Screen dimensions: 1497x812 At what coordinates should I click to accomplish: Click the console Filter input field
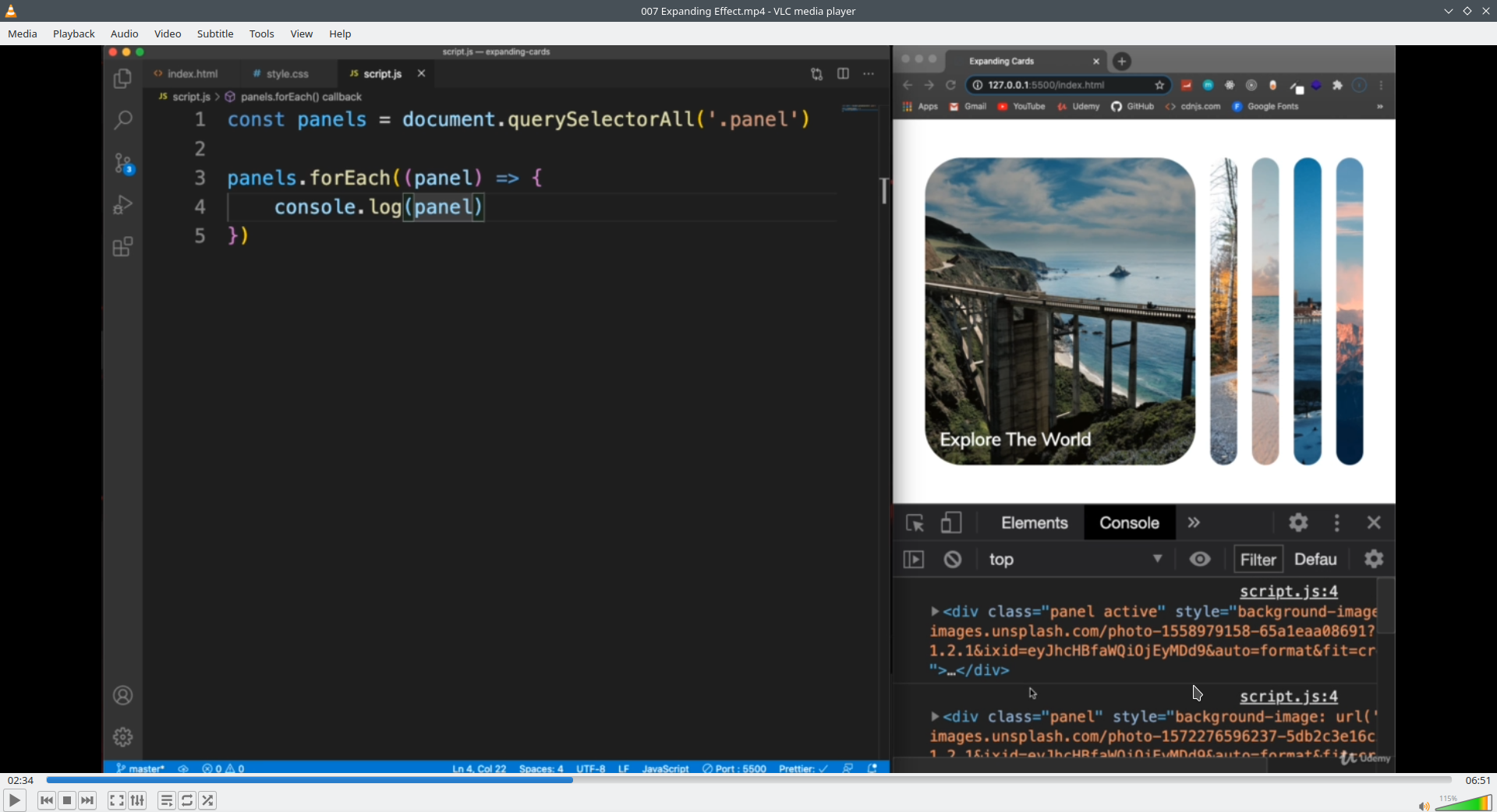click(1258, 560)
